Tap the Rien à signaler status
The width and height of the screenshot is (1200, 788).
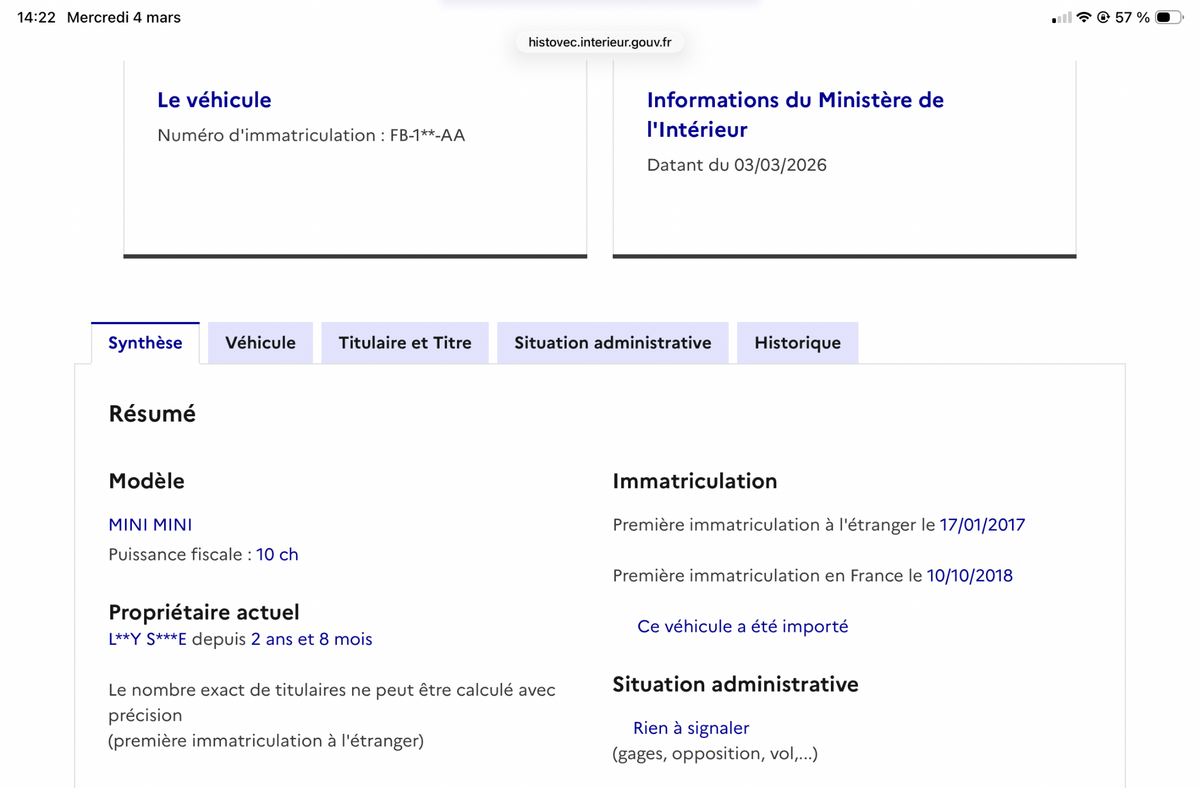[691, 728]
